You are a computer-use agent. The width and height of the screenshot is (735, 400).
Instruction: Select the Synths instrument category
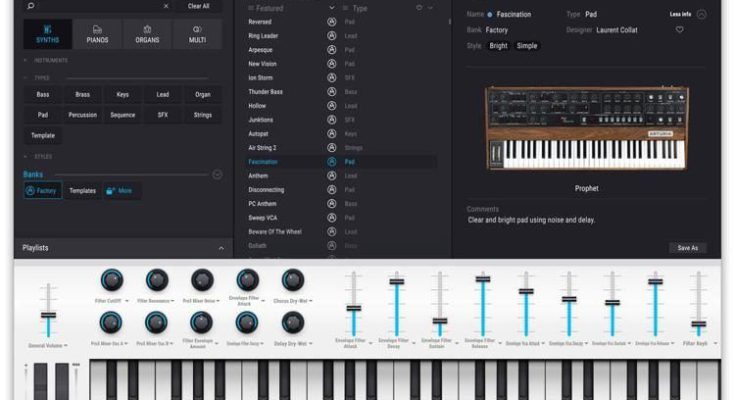pos(47,34)
